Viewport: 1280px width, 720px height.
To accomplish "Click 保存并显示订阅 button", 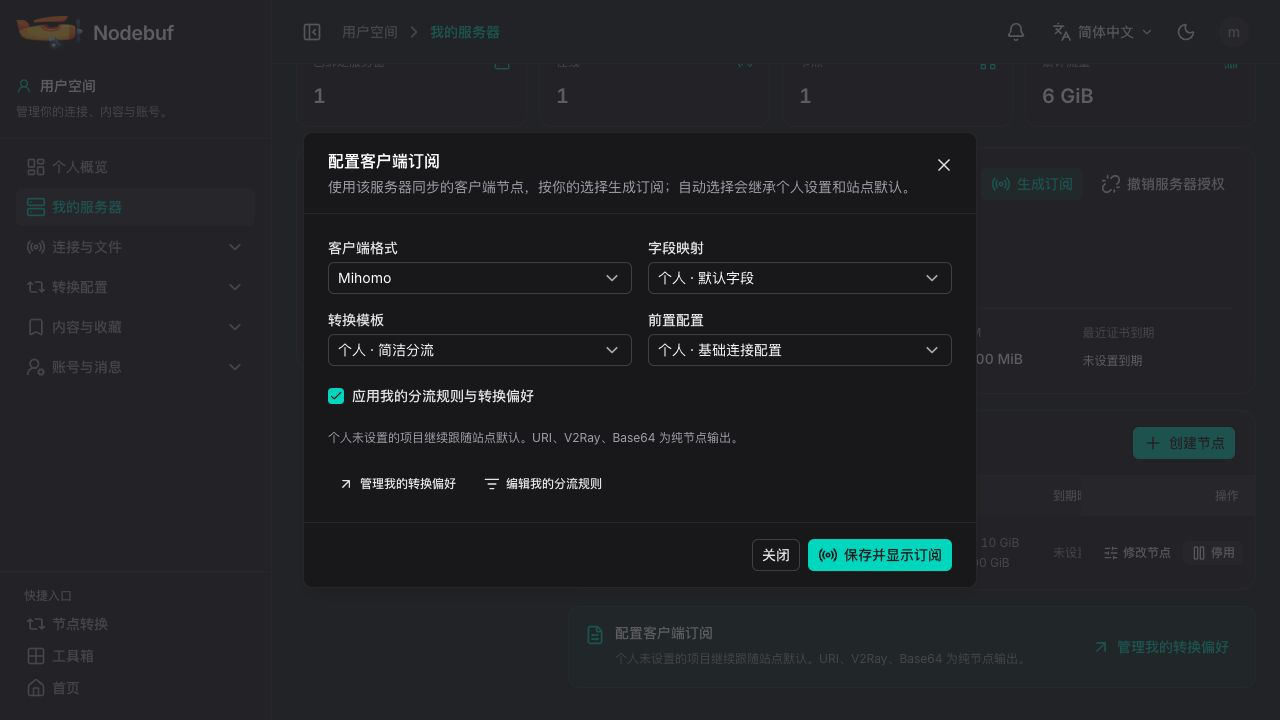I will 880,555.
